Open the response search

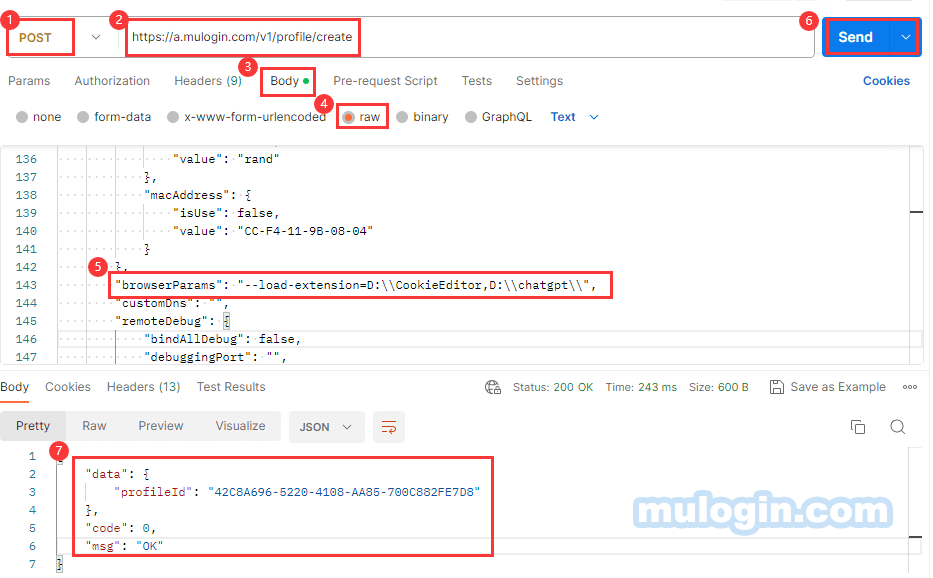pyautogui.click(x=897, y=426)
